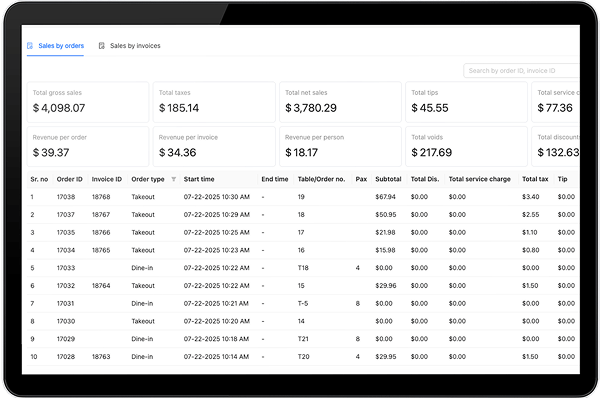Sort by the Subtotal column header
This screenshot has height=398, width=600.
click(388, 179)
